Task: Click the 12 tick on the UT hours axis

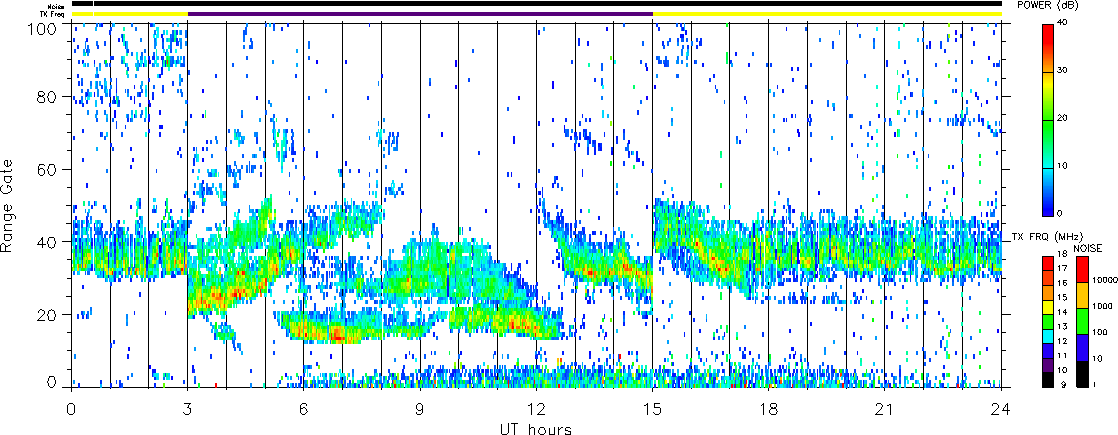Action: coord(536,409)
